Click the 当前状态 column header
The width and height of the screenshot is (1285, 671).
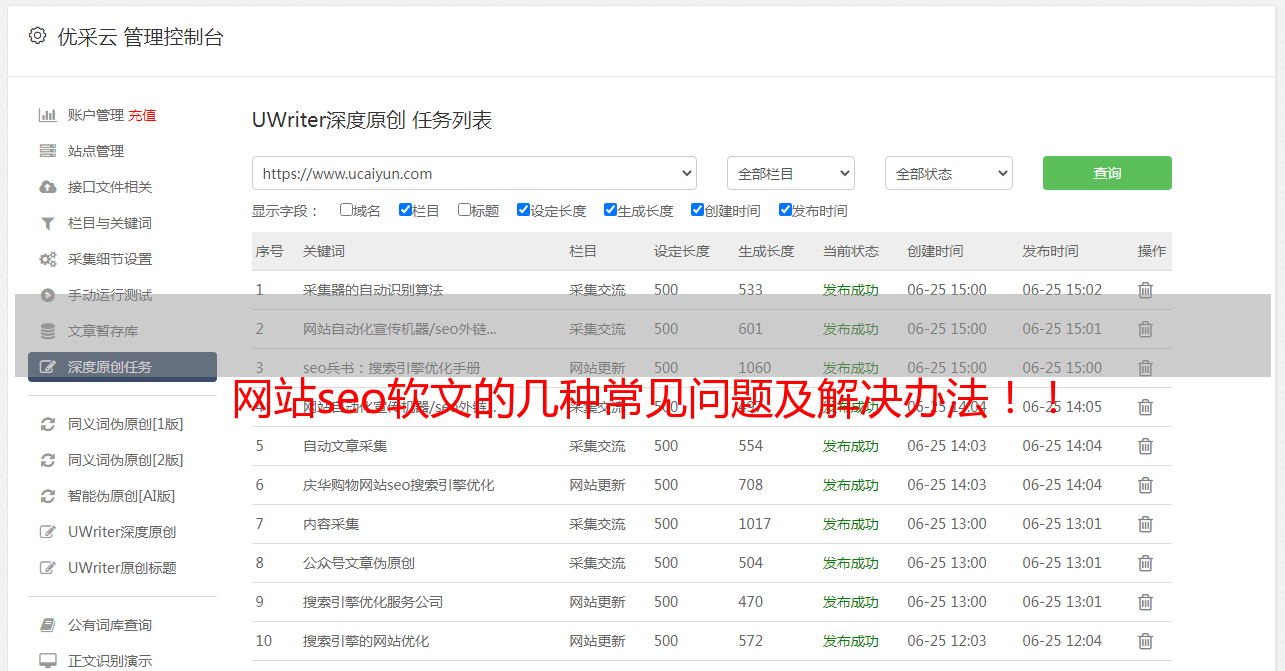tap(851, 251)
